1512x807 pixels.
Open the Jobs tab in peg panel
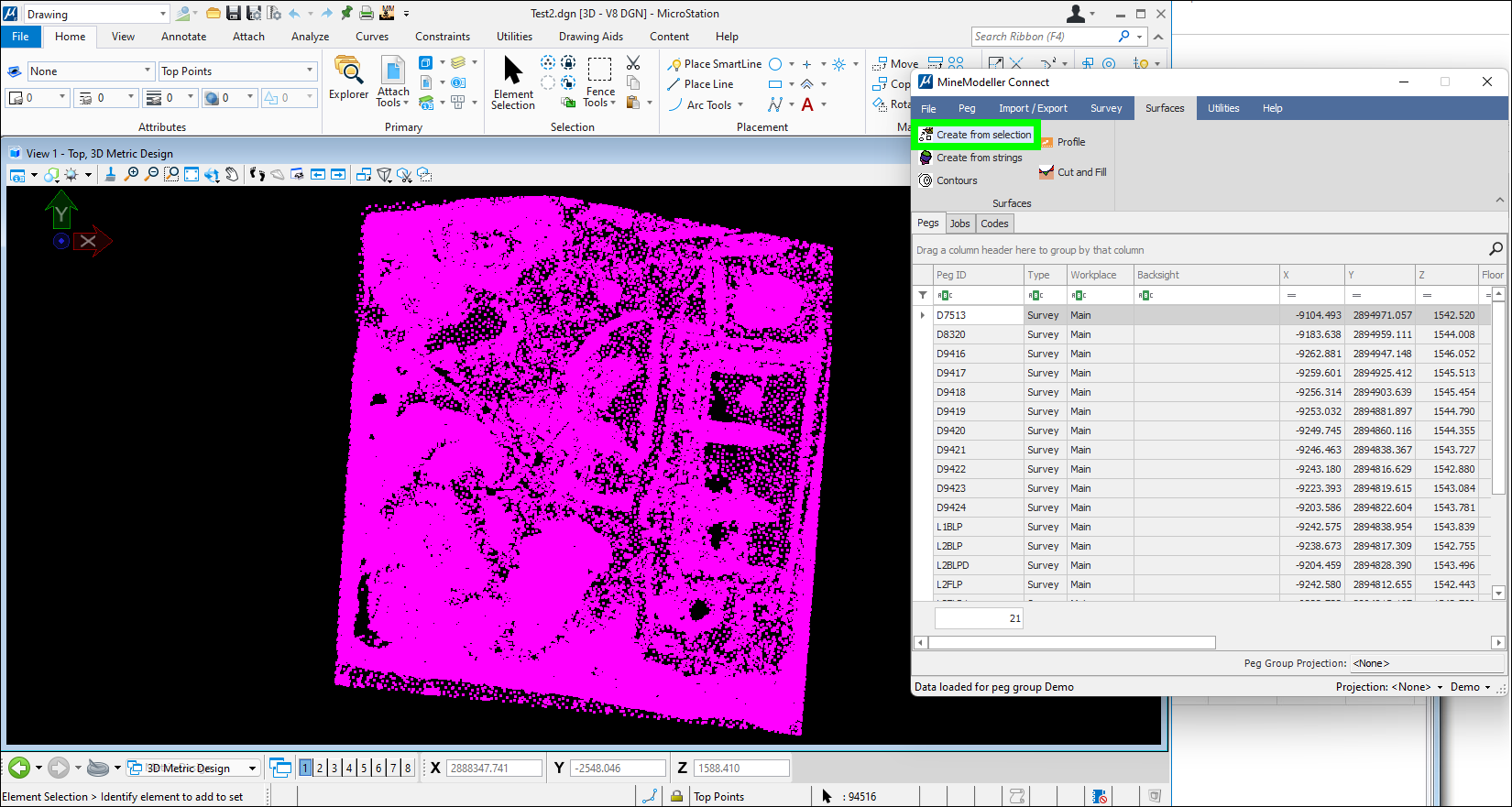pos(959,224)
